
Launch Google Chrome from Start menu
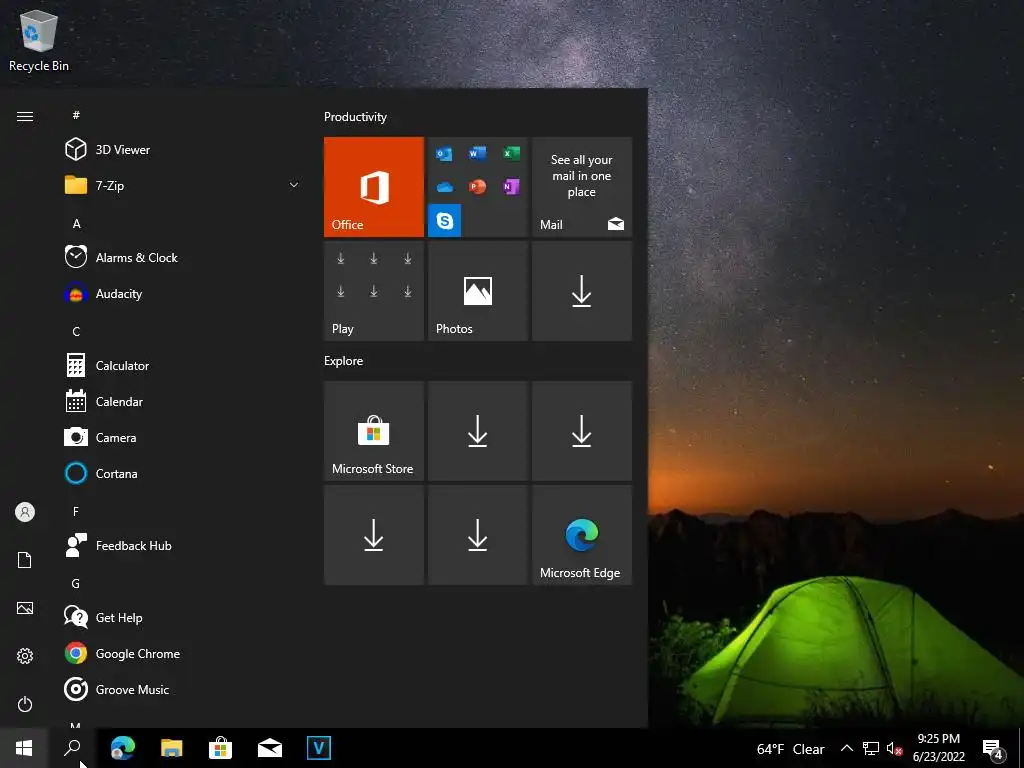(183, 654)
